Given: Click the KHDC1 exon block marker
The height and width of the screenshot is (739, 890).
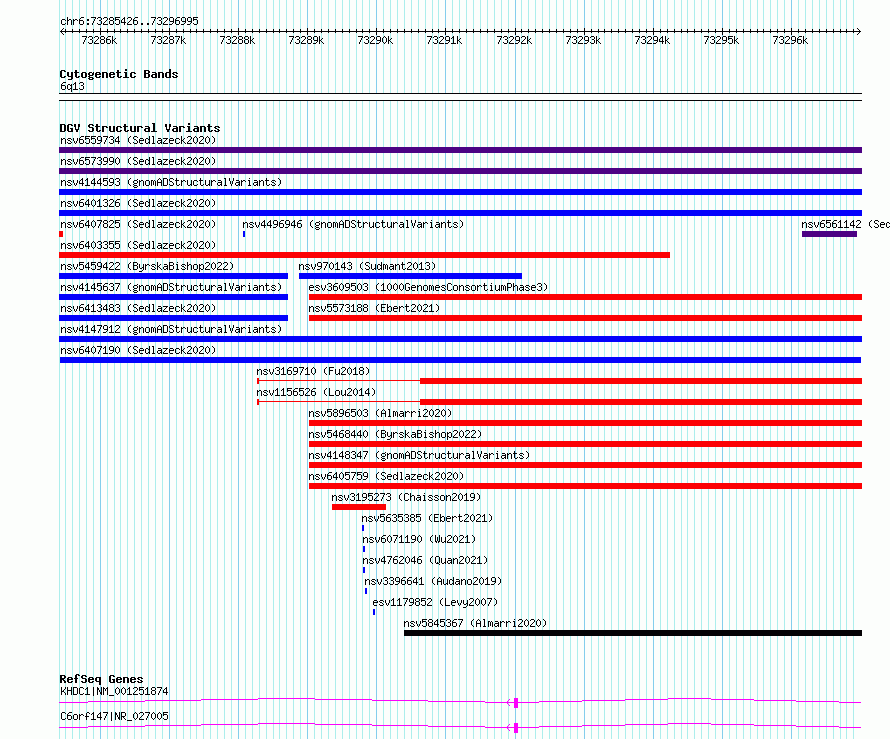Looking at the screenshot, I should coord(516,703).
